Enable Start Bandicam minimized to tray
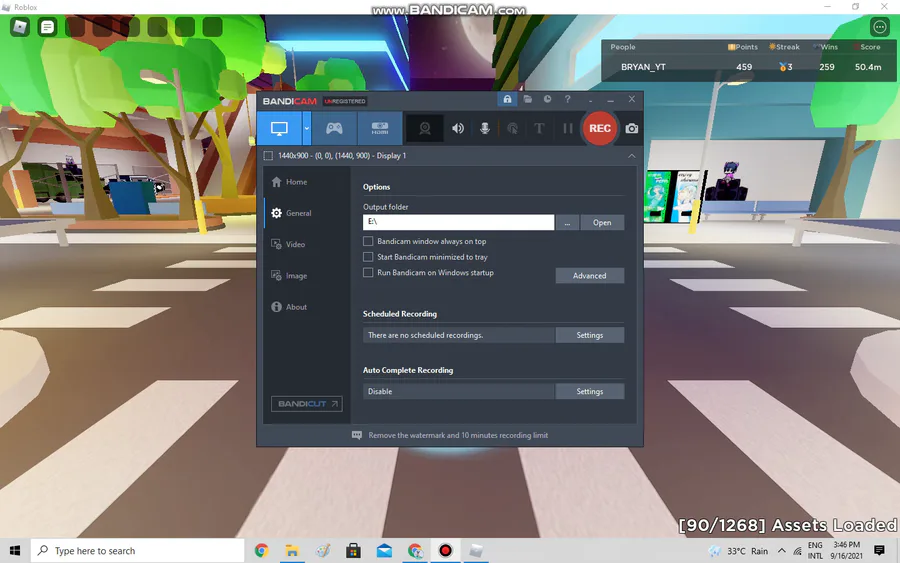 pos(368,257)
